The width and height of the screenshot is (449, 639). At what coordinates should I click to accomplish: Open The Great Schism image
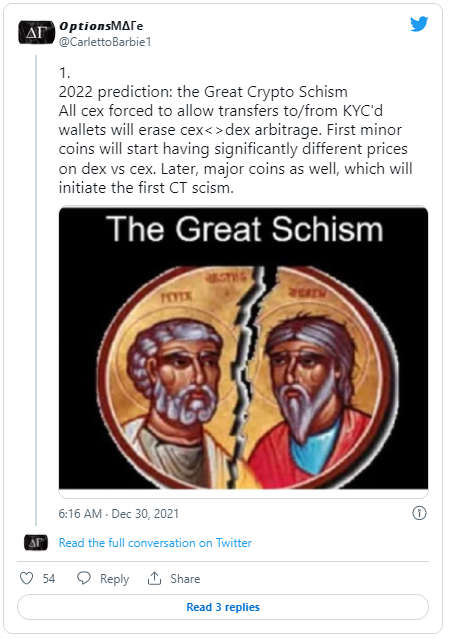pos(243,348)
